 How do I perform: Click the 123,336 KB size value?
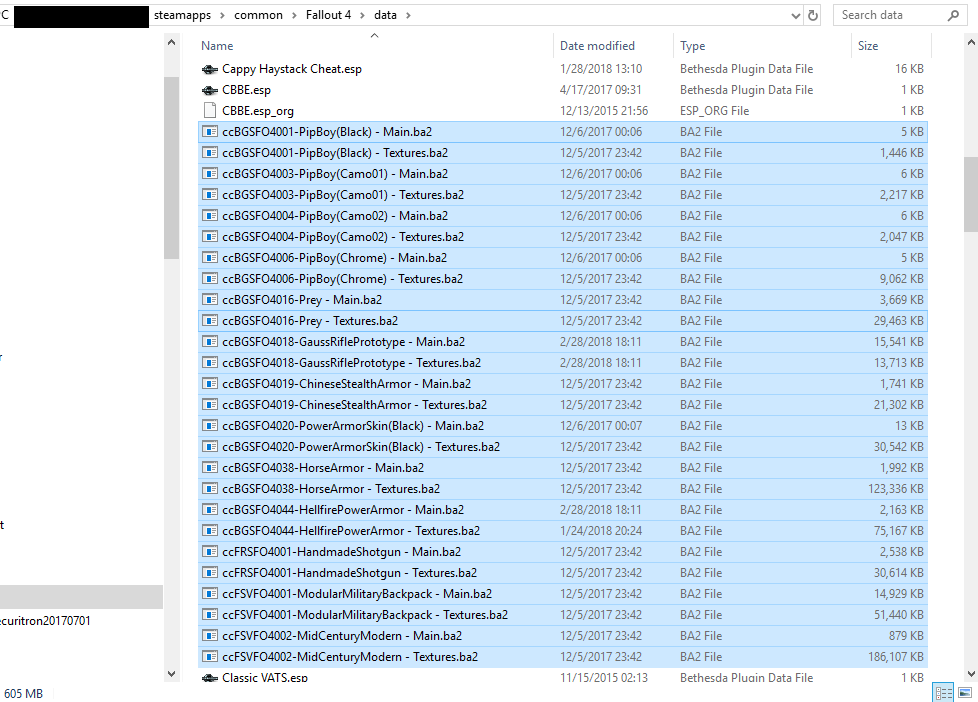pyautogui.click(x=896, y=489)
